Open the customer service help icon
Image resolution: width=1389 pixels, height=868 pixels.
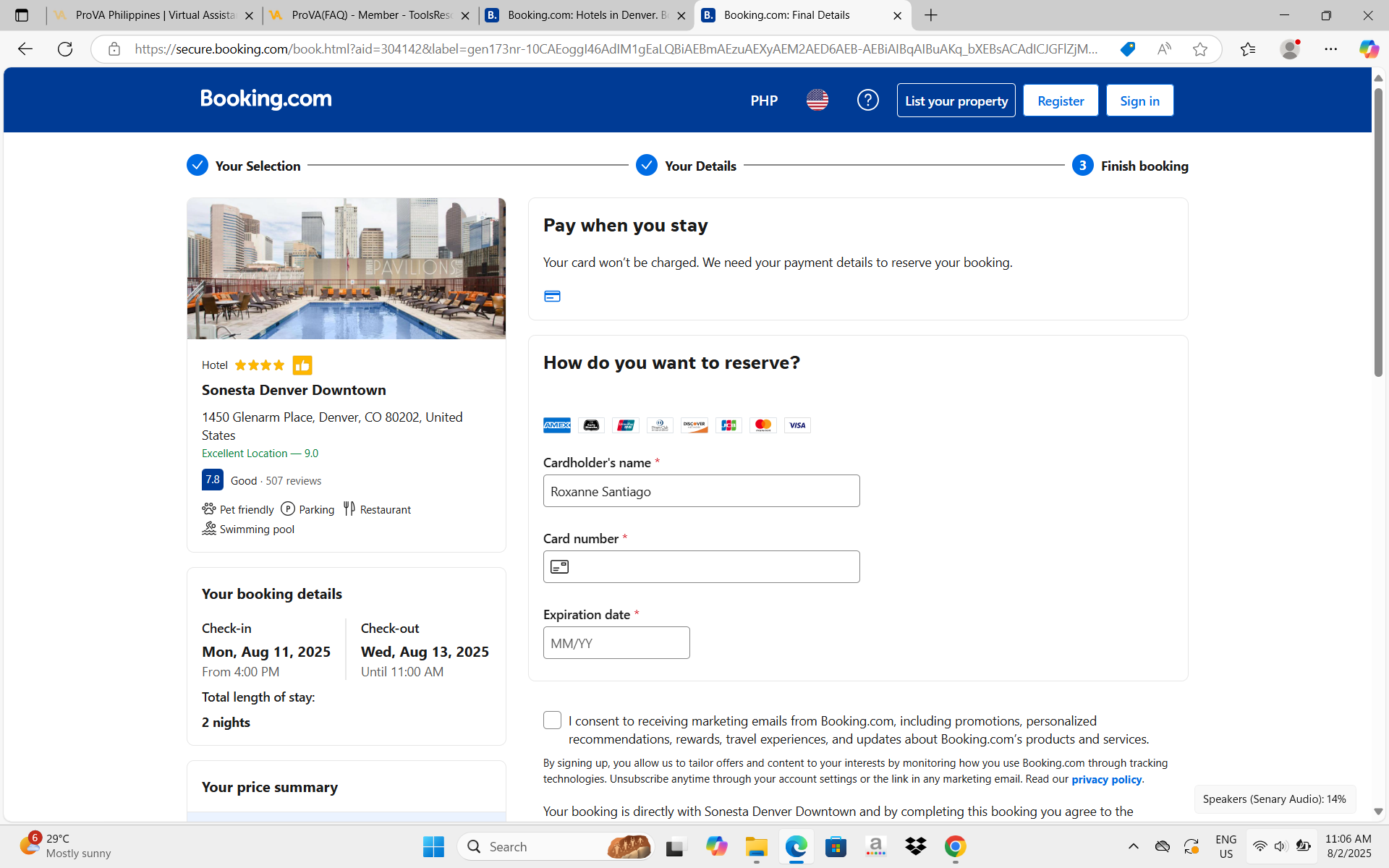867,100
